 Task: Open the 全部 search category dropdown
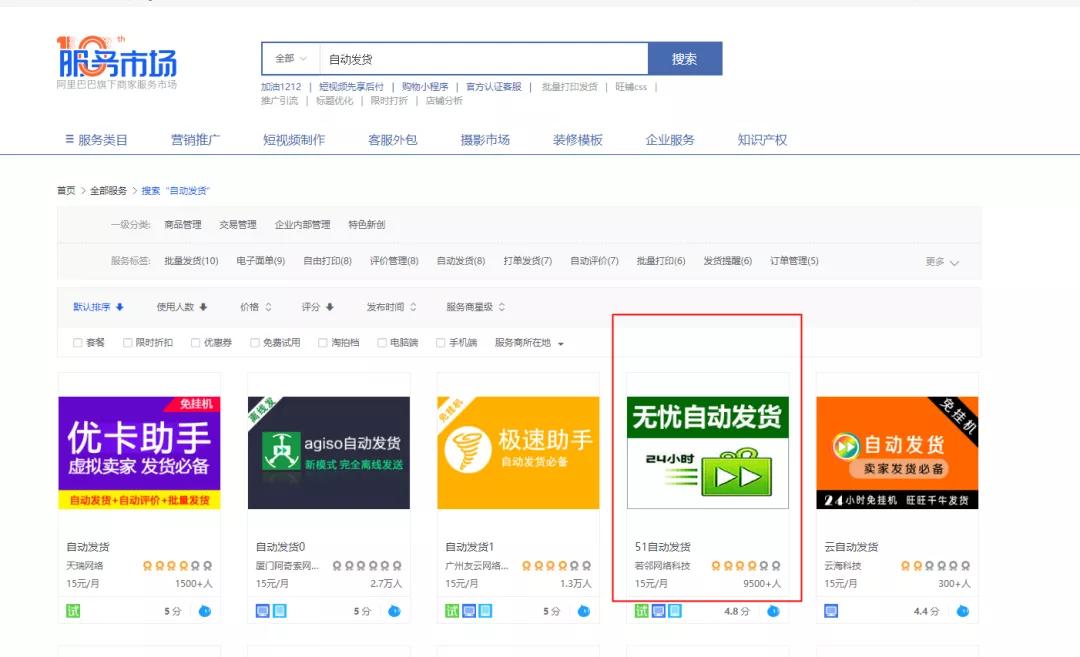click(291, 59)
